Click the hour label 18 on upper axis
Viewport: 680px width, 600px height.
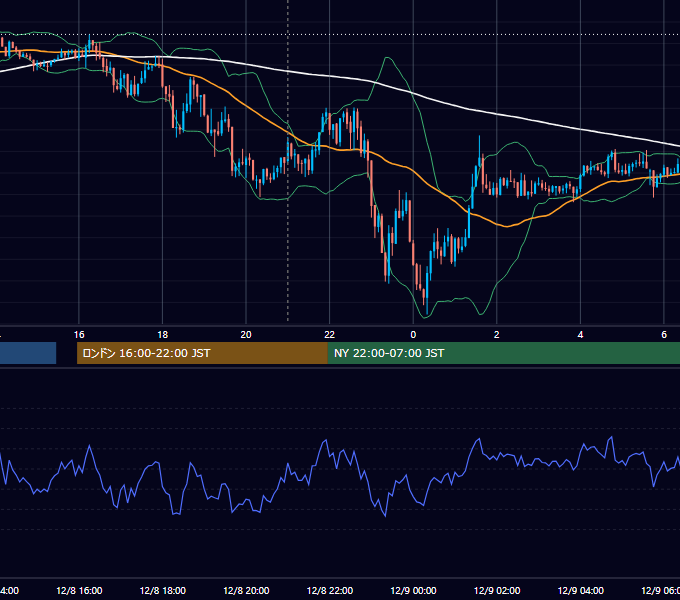click(163, 335)
